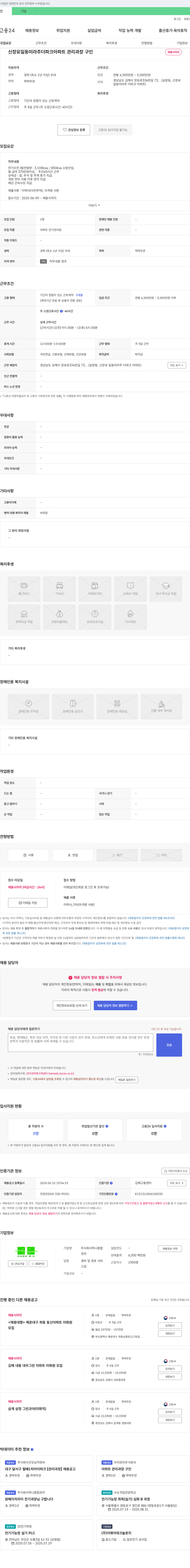Click the 요양보호시설 welfare icon
The width and height of the screenshot is (190, 1568).
click(95, 617)
